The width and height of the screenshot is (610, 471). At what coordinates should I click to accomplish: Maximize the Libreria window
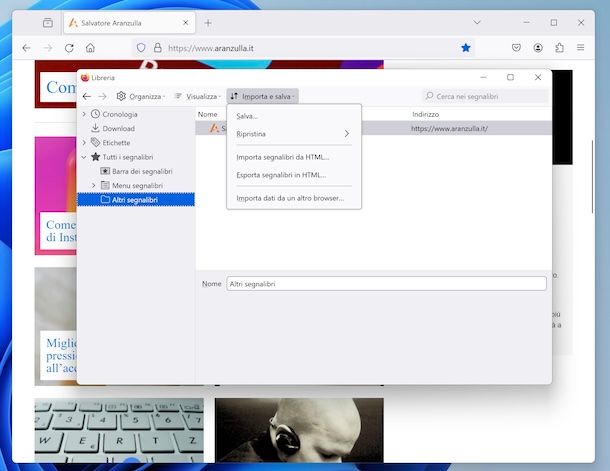[x=510, y=77]
